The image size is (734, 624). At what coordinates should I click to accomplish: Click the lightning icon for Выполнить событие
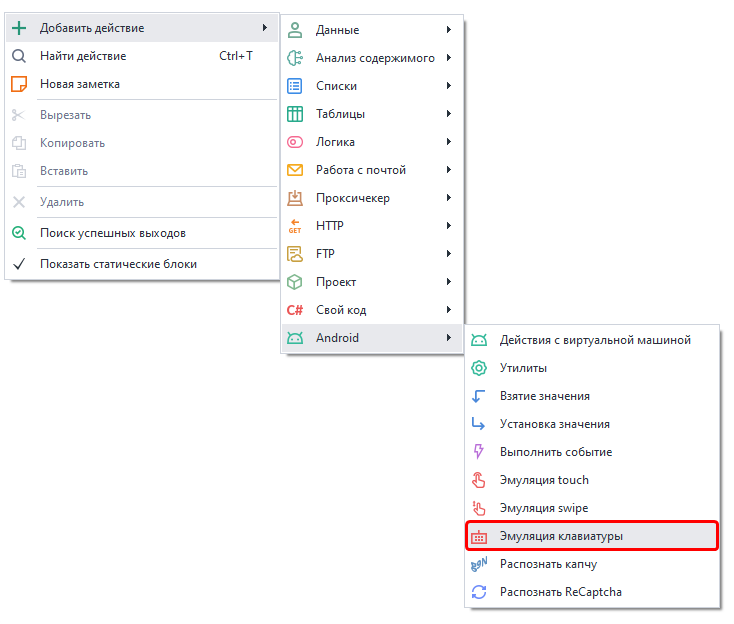point(479,452)
